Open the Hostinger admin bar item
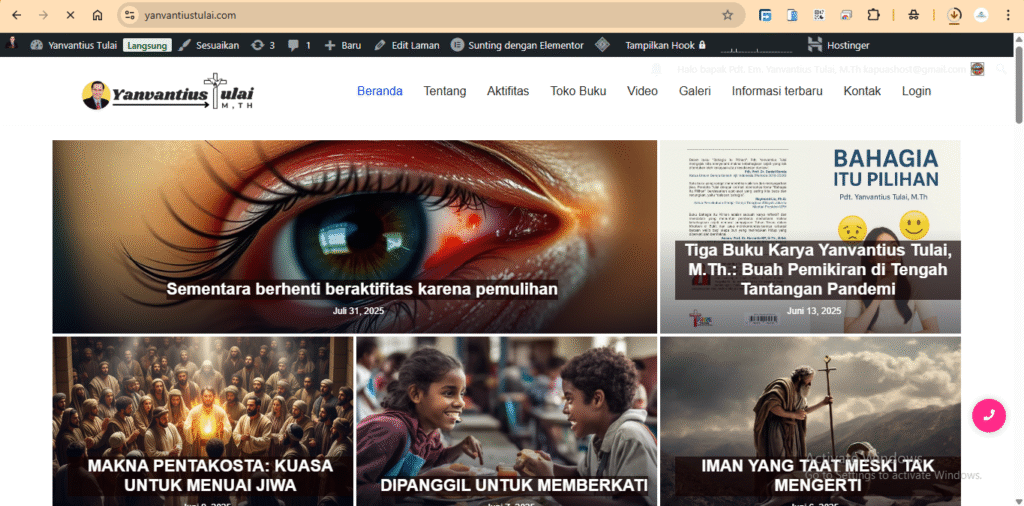1024x506 pixels. tap(838, 45)
